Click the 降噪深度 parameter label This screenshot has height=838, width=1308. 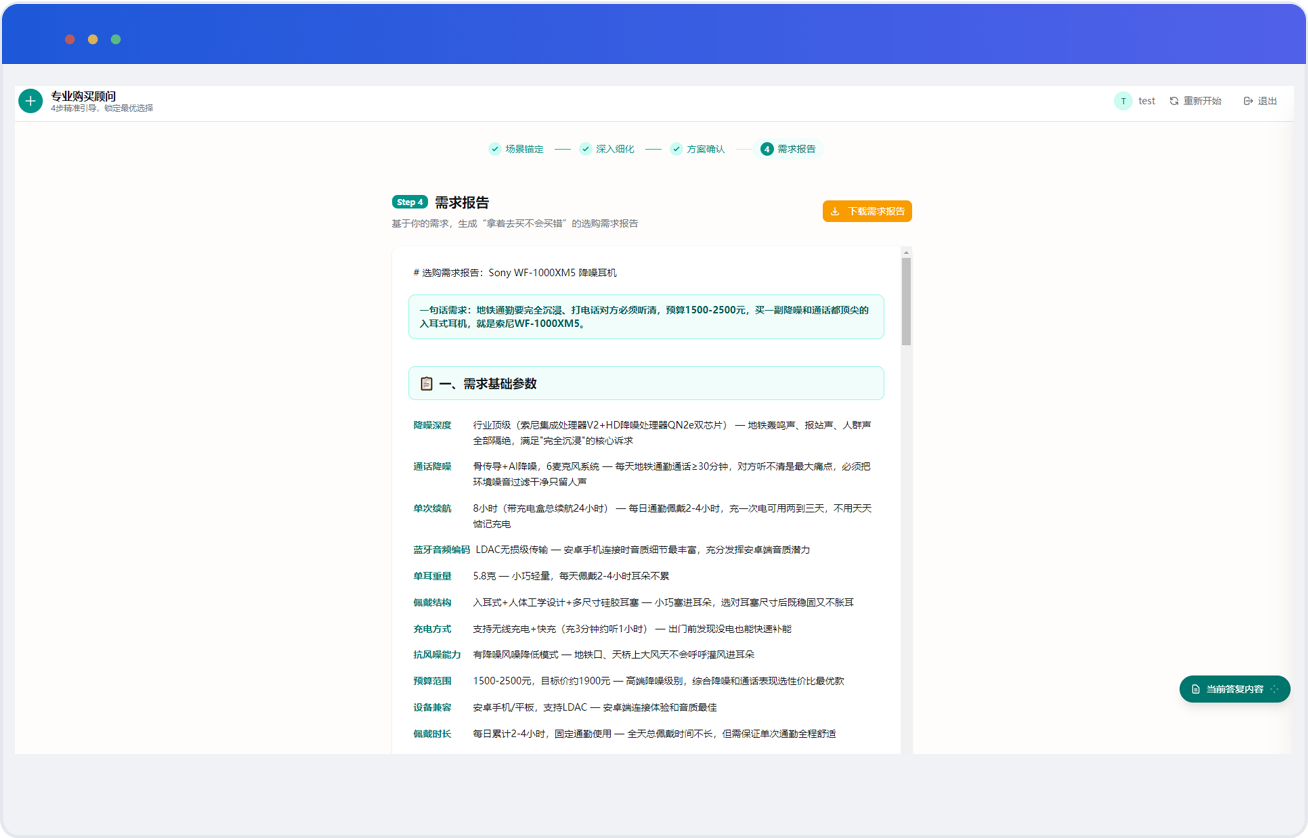pyautogui.click(x=432, y=425)
